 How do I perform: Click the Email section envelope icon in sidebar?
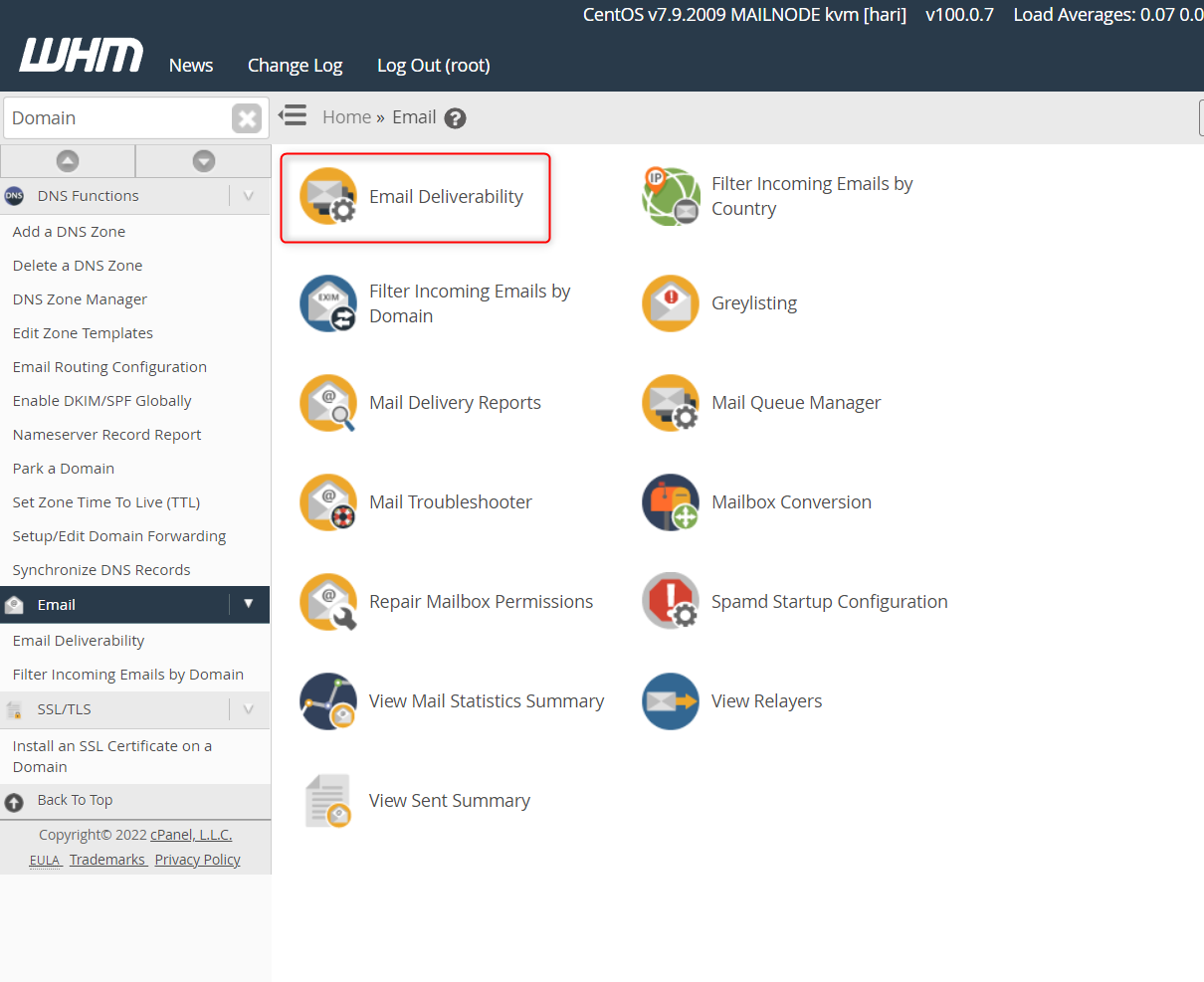(14, 605)
